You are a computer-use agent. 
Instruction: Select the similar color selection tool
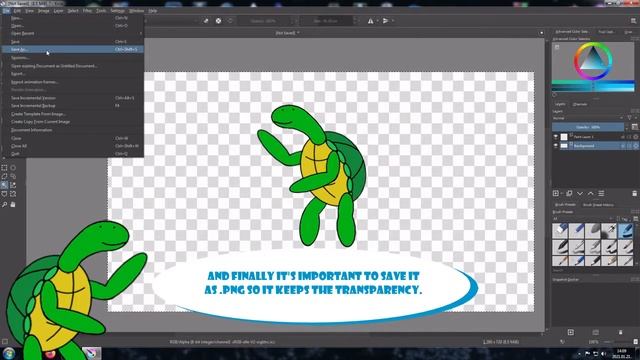point(13,185)
